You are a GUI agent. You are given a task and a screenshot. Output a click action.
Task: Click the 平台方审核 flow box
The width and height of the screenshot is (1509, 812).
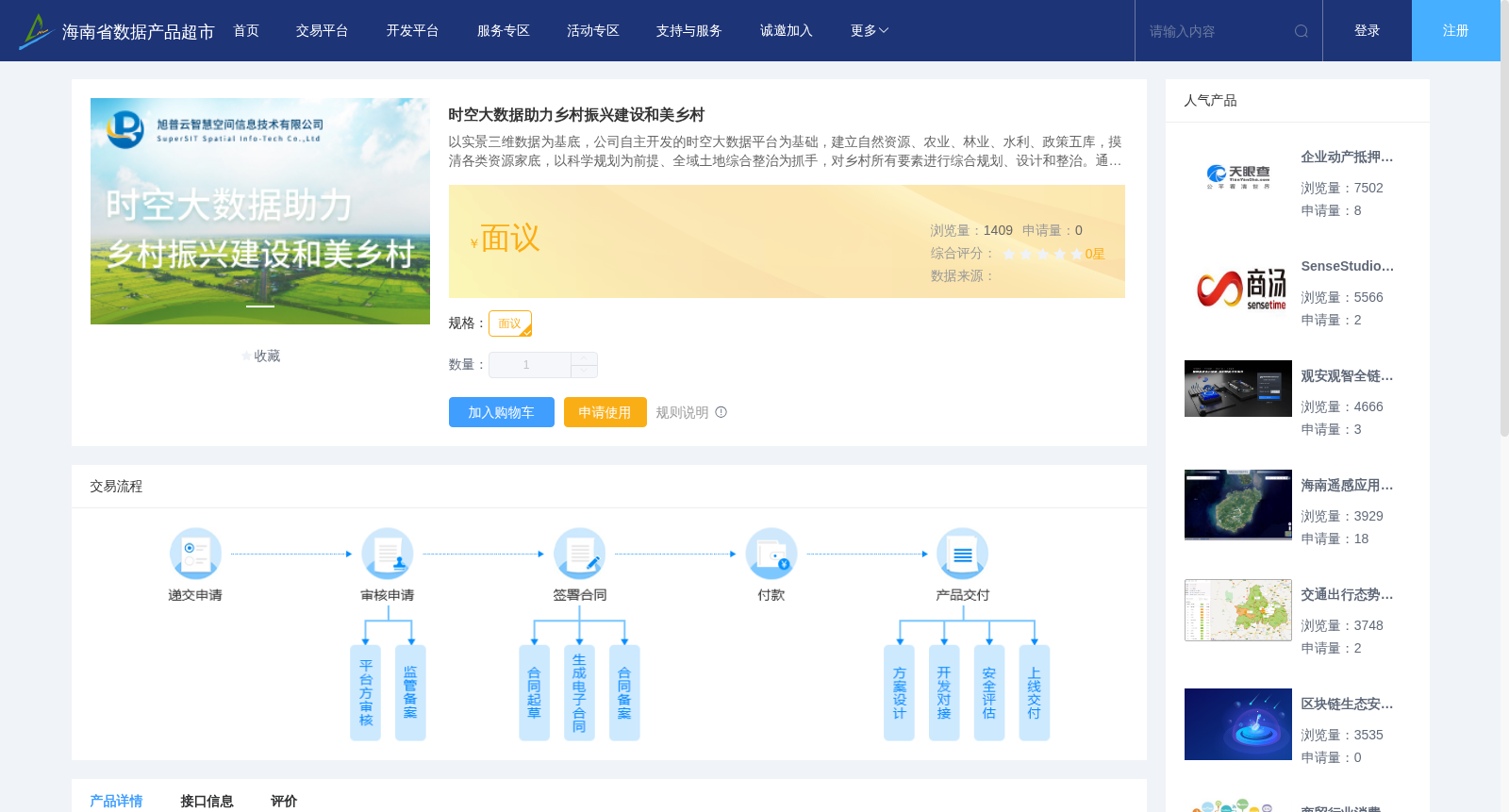coord(365,693)
